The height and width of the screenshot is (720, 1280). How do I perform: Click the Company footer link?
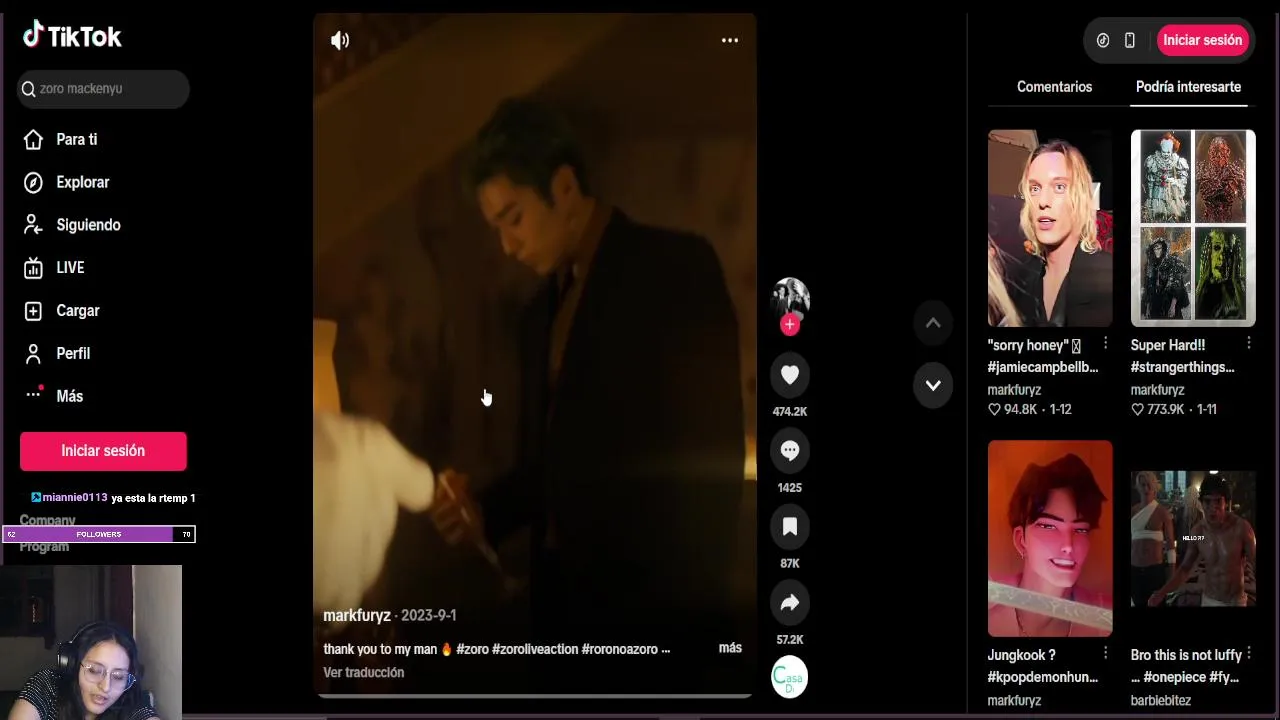tap(47, 520)
